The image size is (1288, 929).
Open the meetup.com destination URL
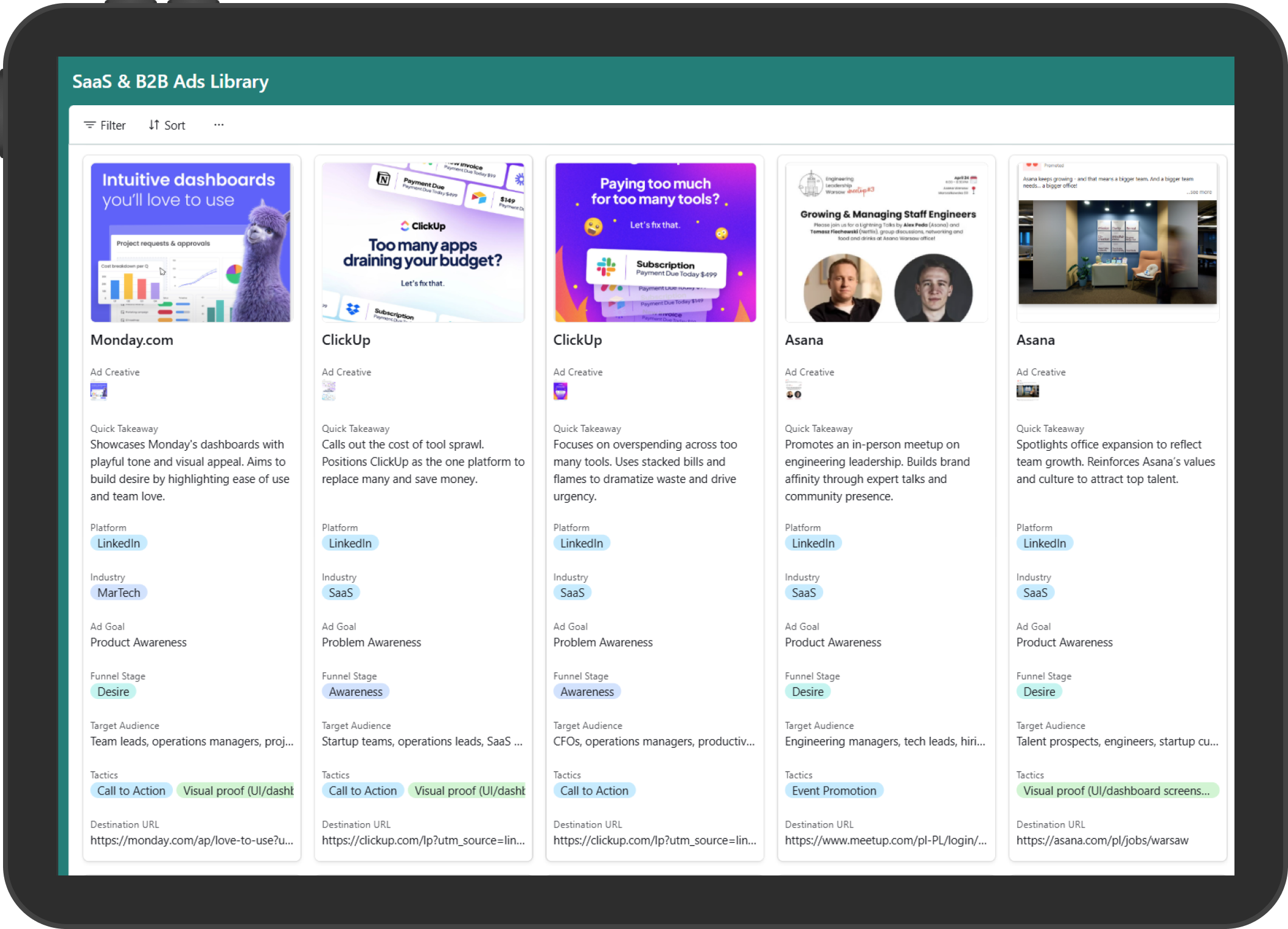885,840
